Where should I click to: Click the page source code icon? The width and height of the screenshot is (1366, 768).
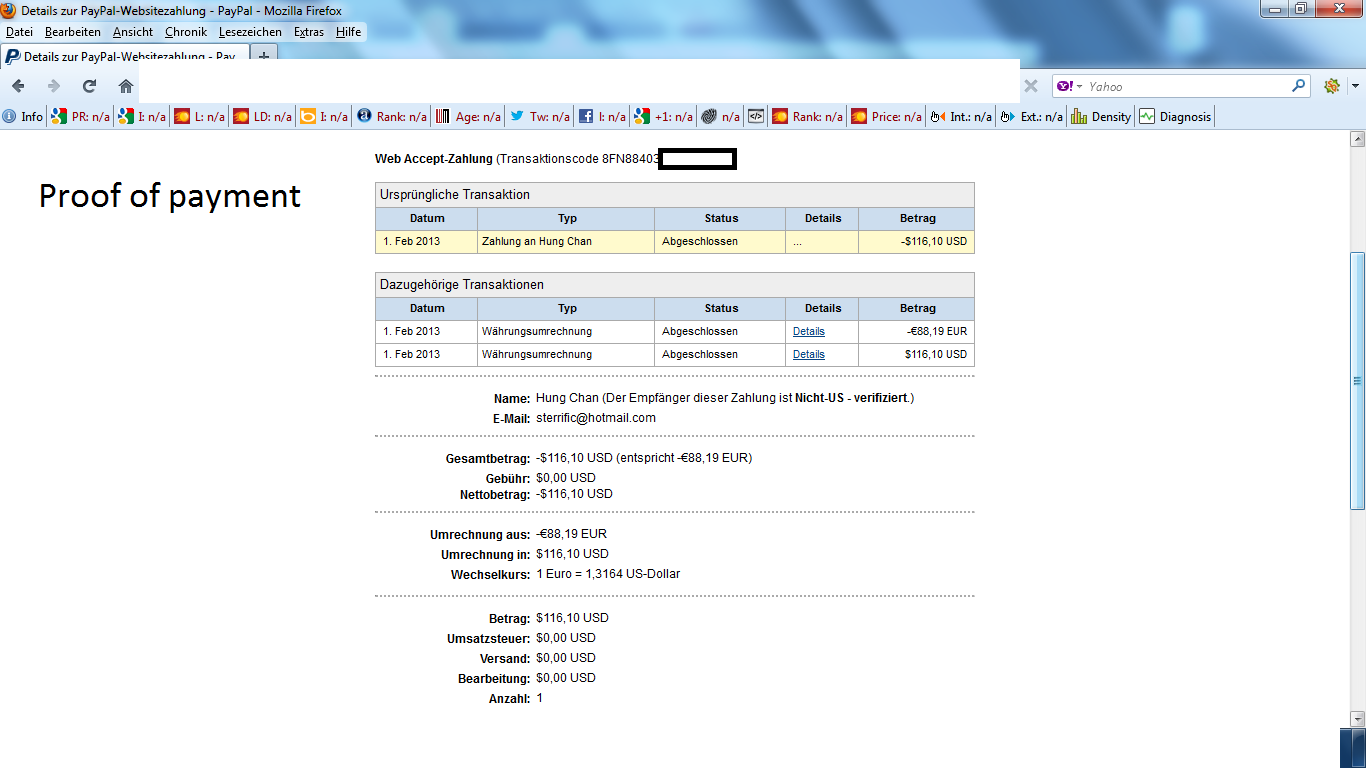pyautogui.click(x=756, y=117)
